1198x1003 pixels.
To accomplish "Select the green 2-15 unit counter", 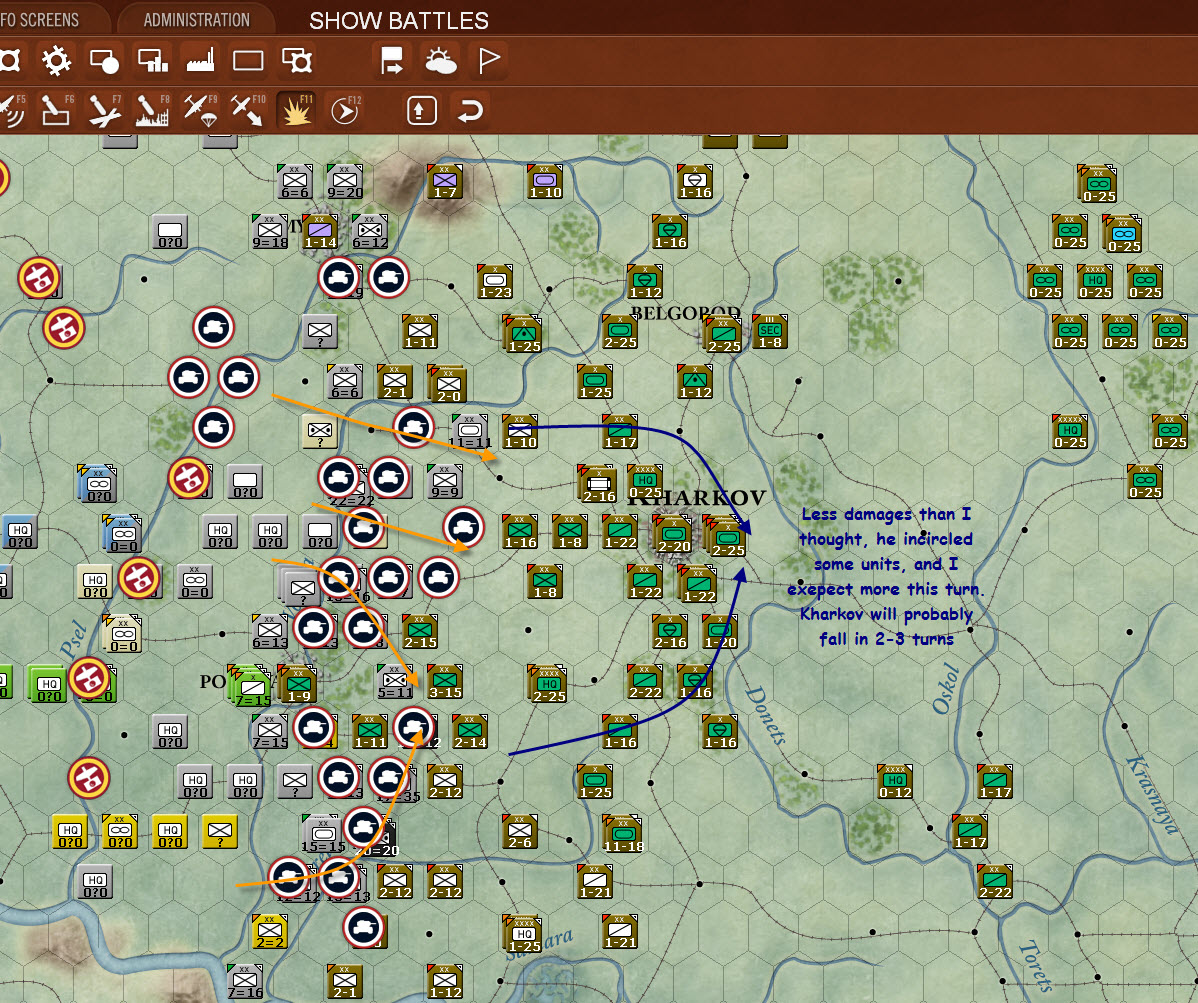I will point(419,631).
